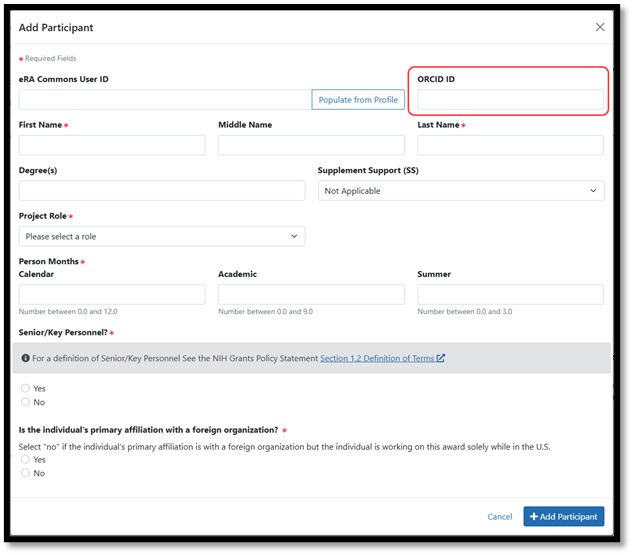
Task: Click external link icon after Definition of Terms
Action: coord(441,358)
